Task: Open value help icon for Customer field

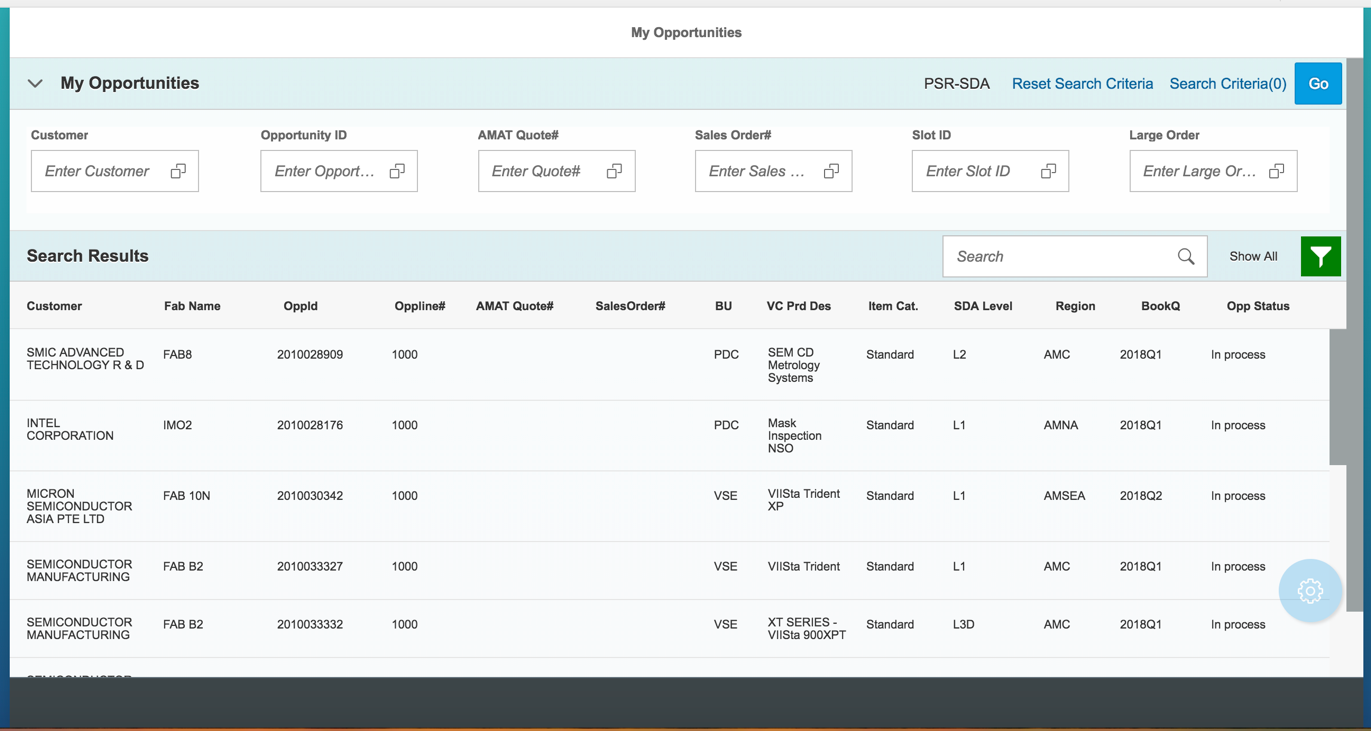Action: [x=178, y=171]
